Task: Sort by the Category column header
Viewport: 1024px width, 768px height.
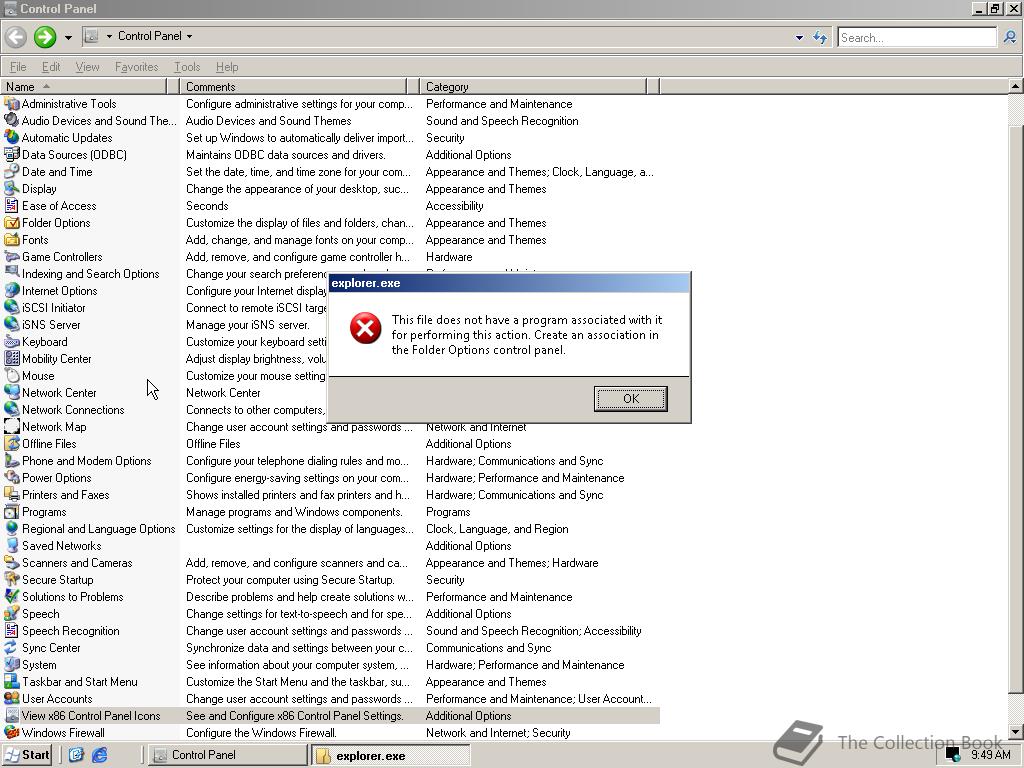Action: pyautogui.click(x=532, y=86)
